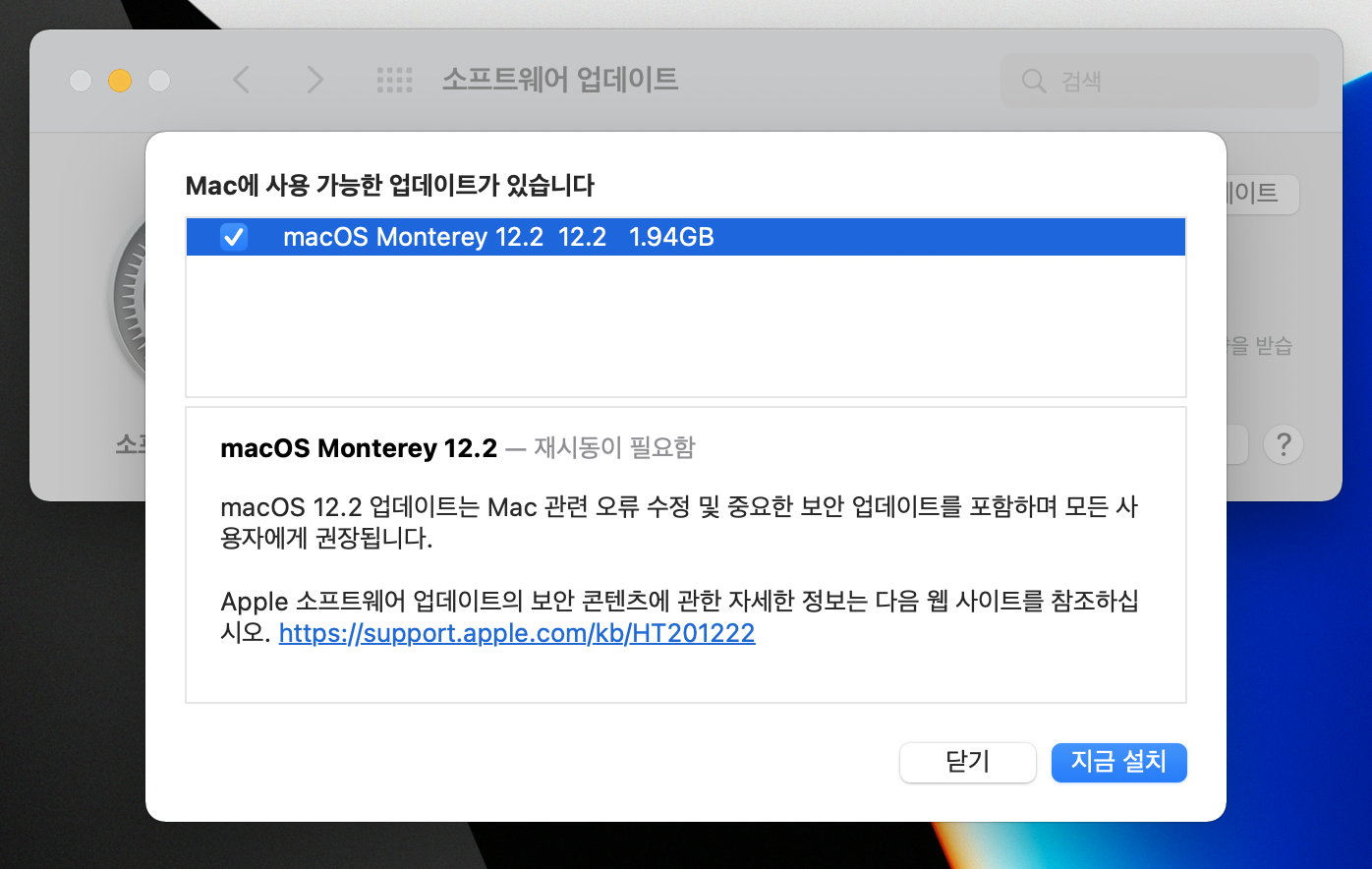Show all preferences via the grid icon
The width and height of the screenshot is (1372, 869).
pos(395,80)
